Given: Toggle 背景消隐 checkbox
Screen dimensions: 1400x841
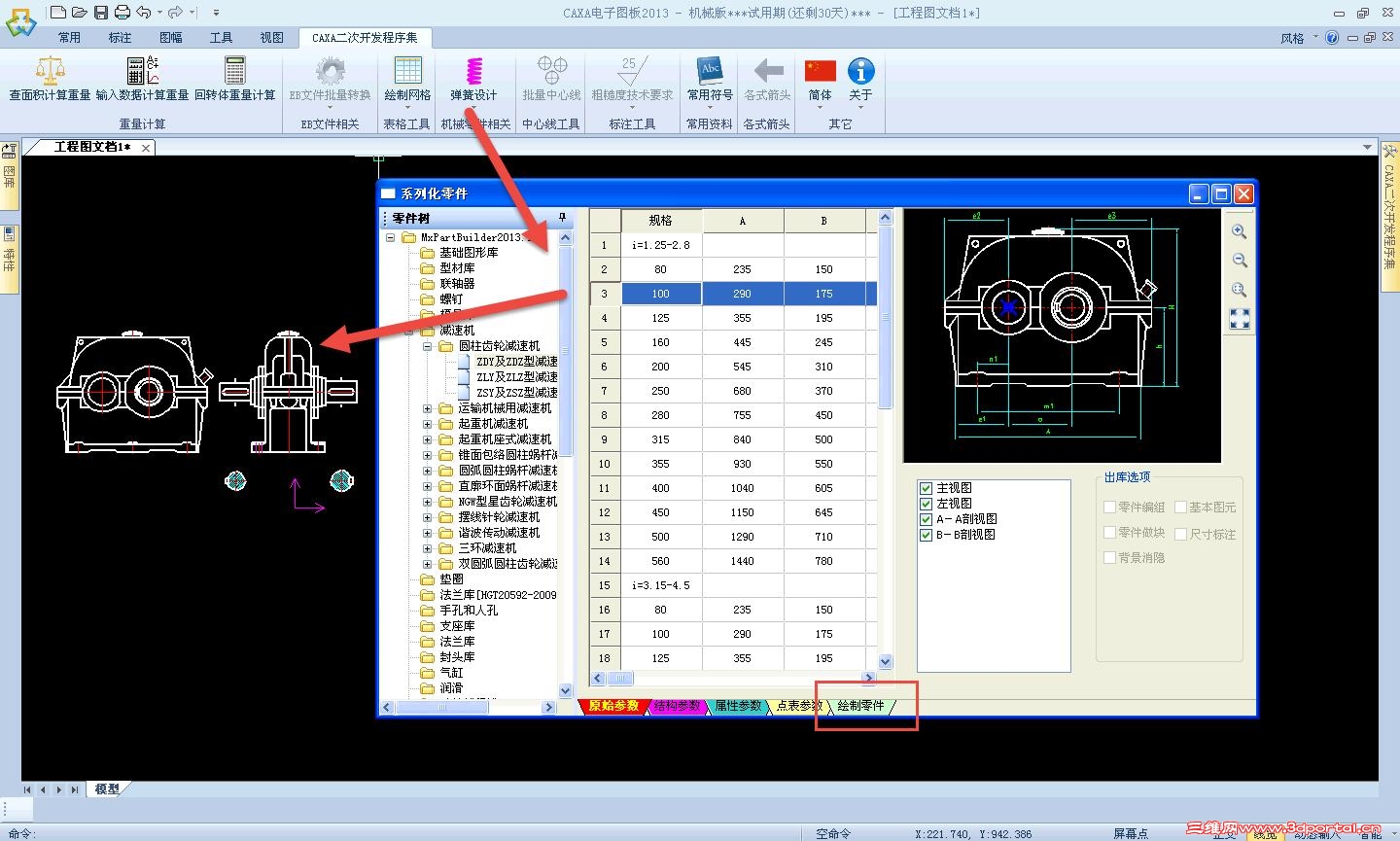Looking at the screenshot, I should [x=1109, y=557].
